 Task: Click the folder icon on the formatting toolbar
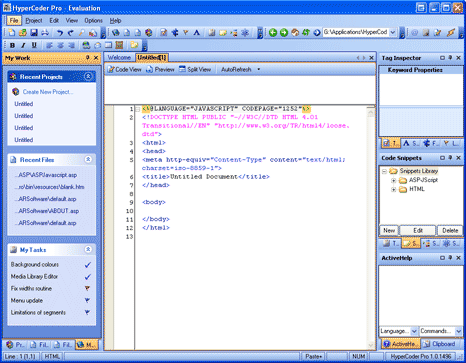134,45
